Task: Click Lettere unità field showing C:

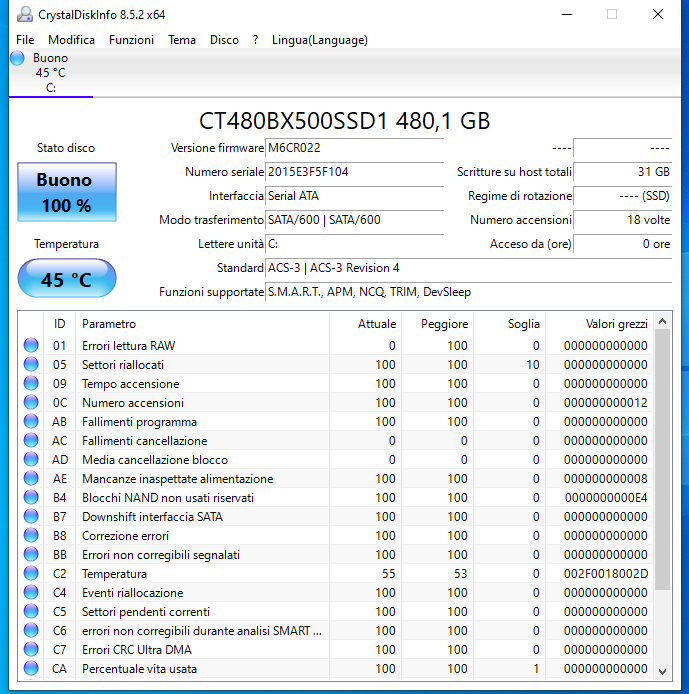Action: 354,243
